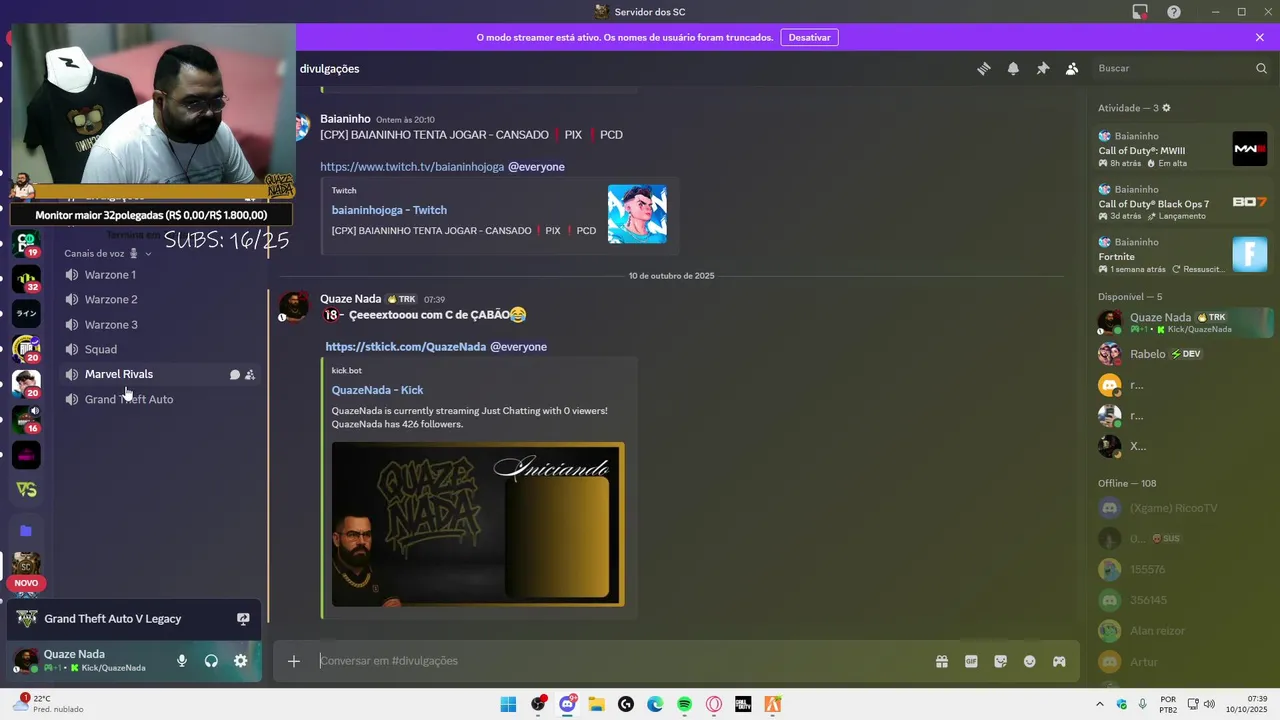Select offline member Artur
This screenshot has height=720, width=1280.
click(1182, 662)
